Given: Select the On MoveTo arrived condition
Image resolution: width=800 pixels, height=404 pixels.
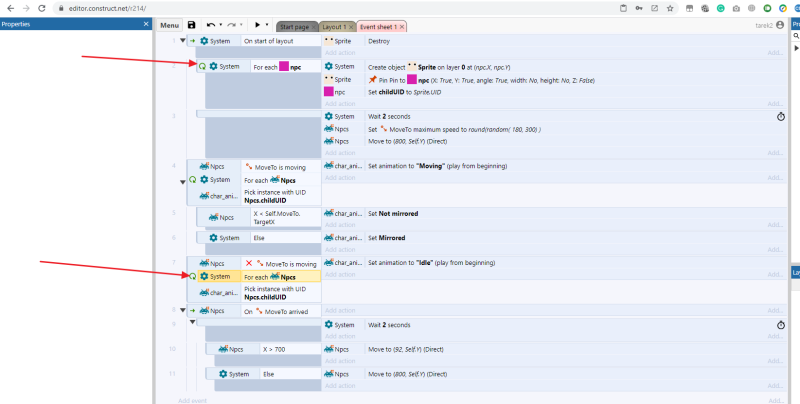Looking at the screenshot, I should (281, 311).
